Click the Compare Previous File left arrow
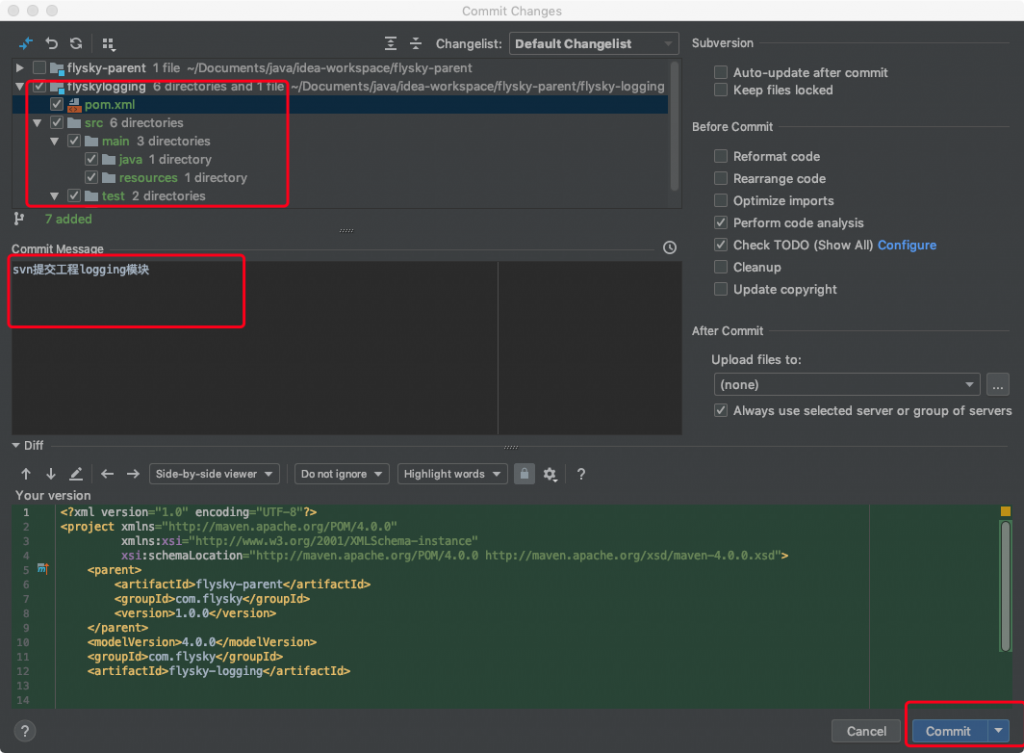This screenshot has height=753, width=1024. pos(108,474)
